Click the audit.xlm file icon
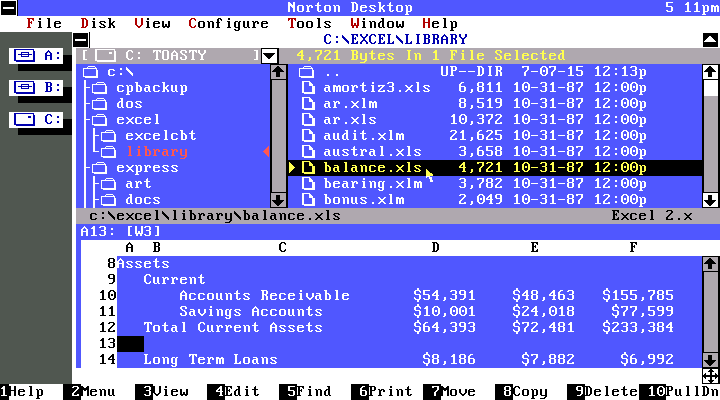The image size is (720, 400). tap(308, 136)
